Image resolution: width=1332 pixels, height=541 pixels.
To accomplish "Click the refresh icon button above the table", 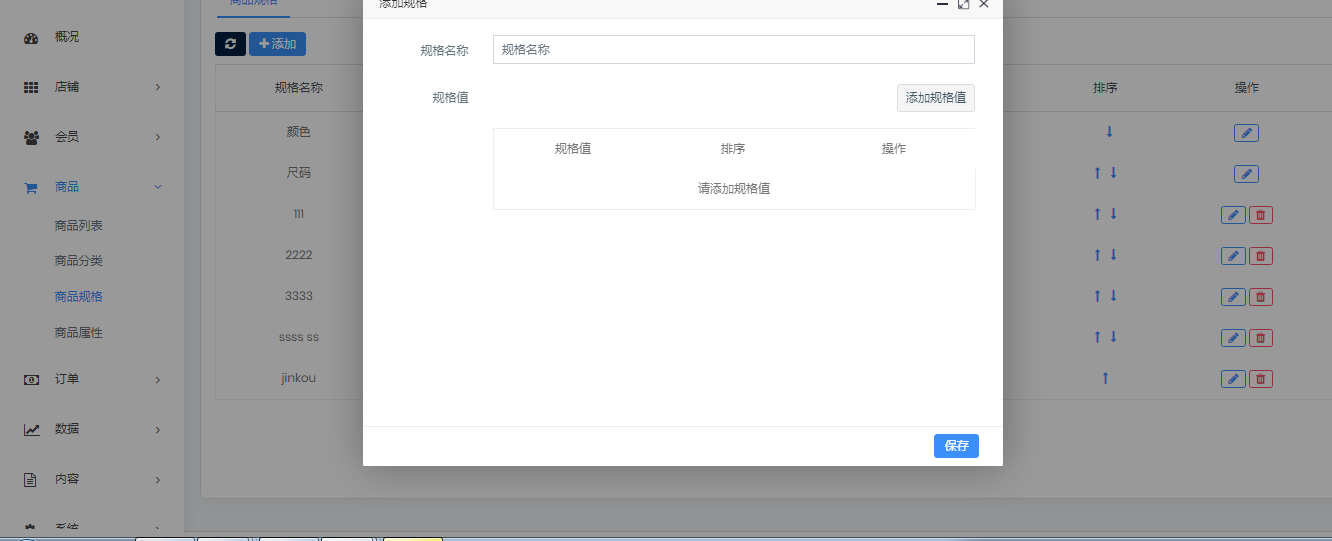I will 230,44.
